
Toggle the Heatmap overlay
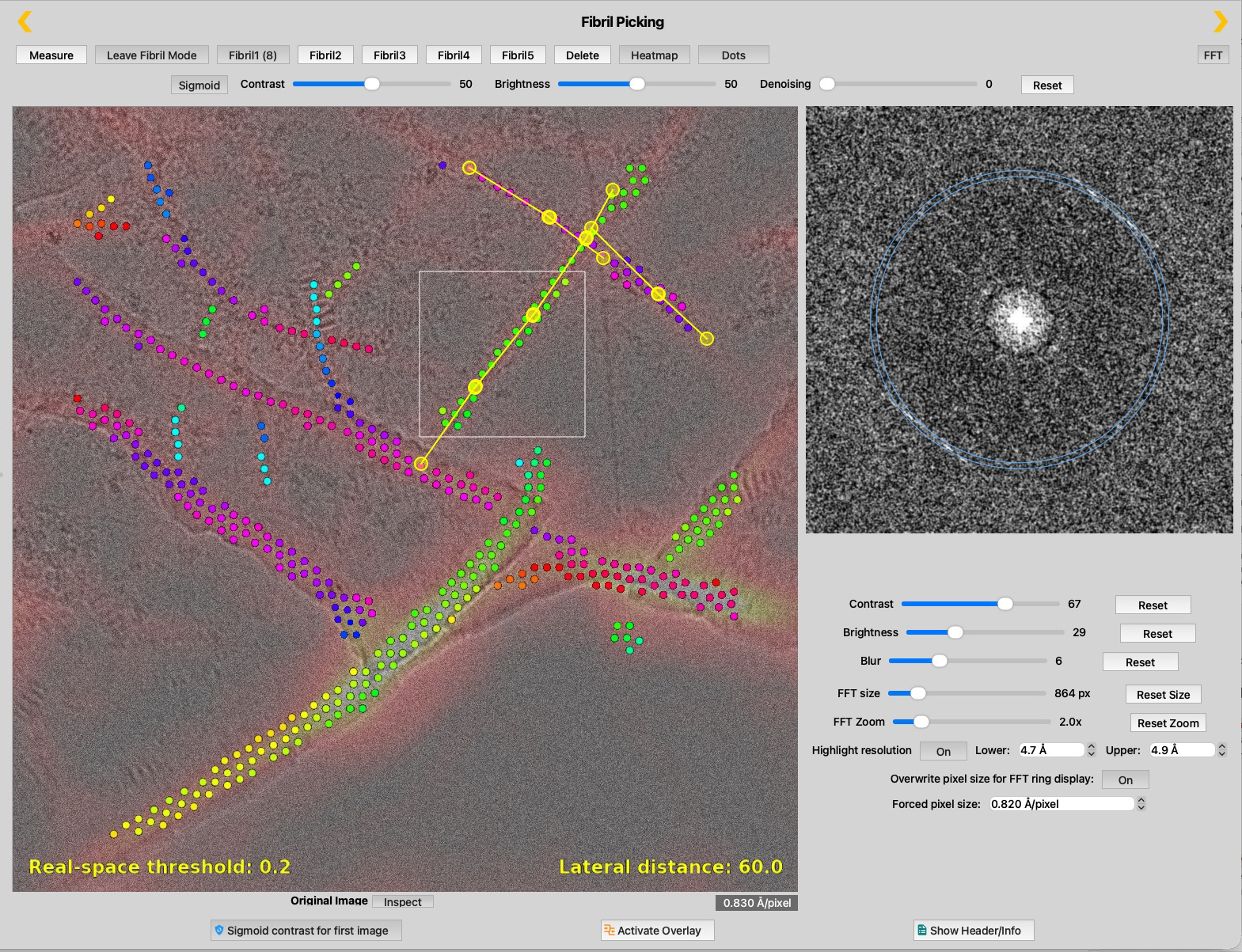click(654, 55)
